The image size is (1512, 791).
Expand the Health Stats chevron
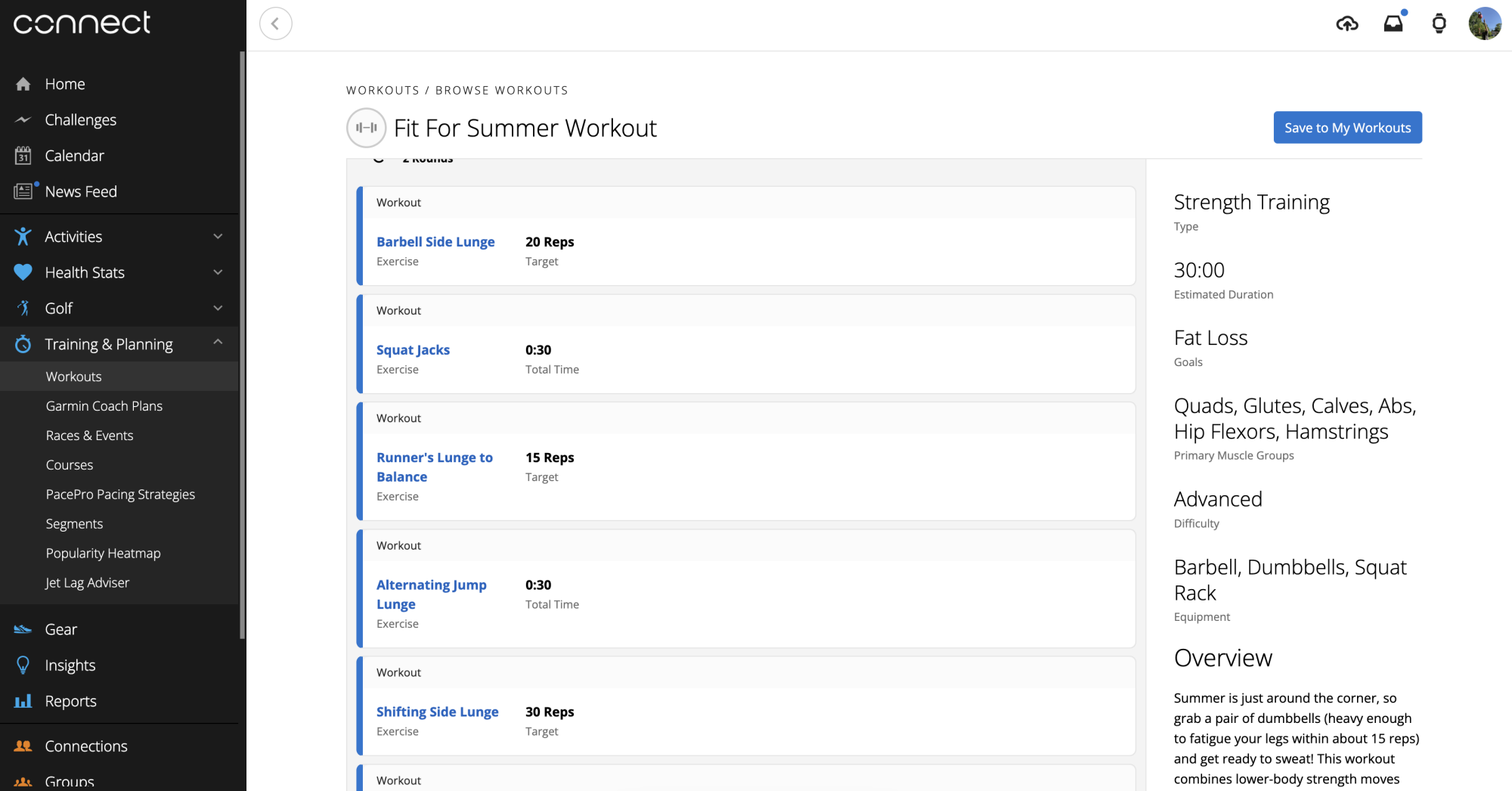tap(218, 272)
